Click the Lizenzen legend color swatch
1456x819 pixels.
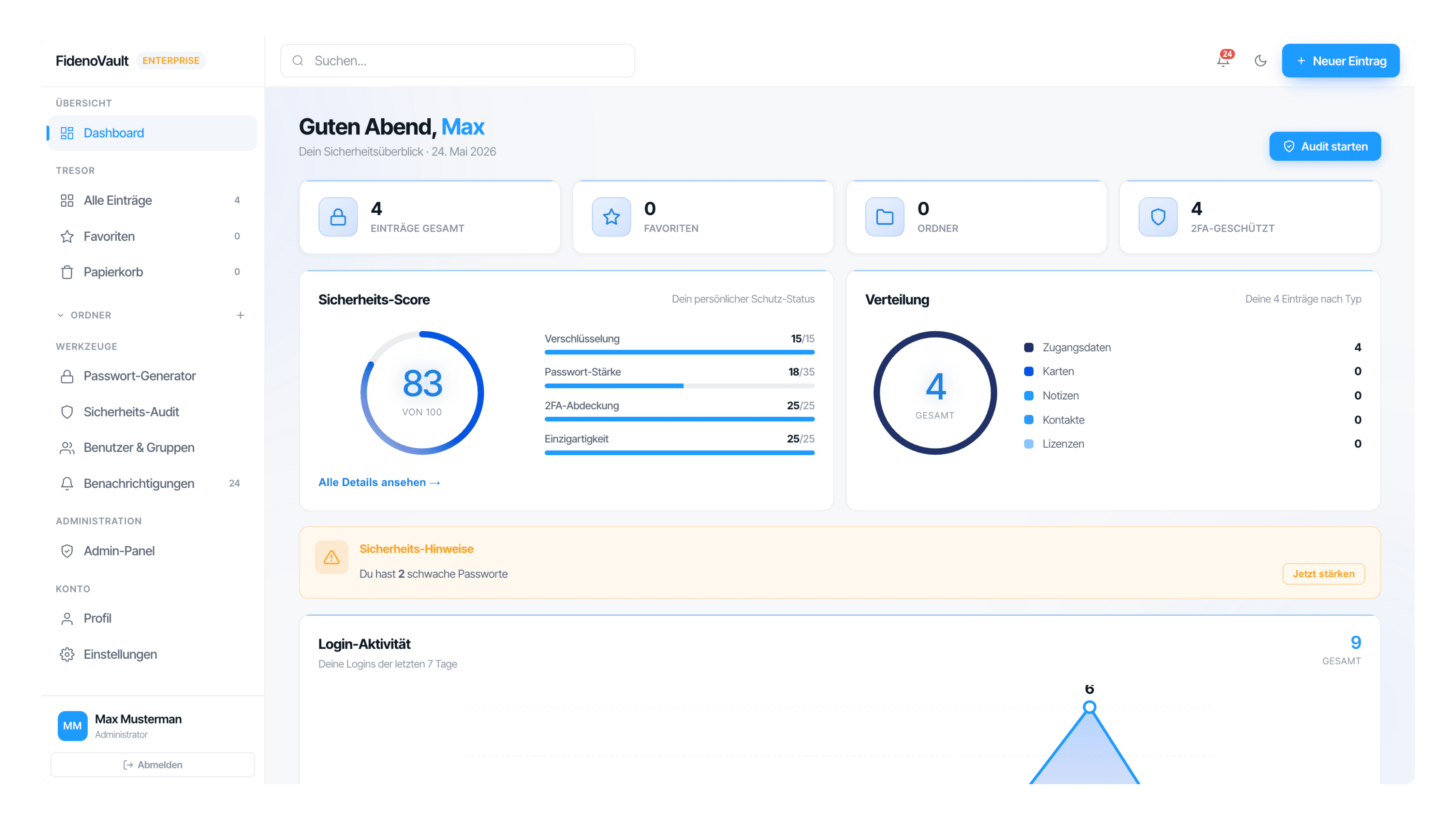pyautogui.click(x=1029, y=444)
